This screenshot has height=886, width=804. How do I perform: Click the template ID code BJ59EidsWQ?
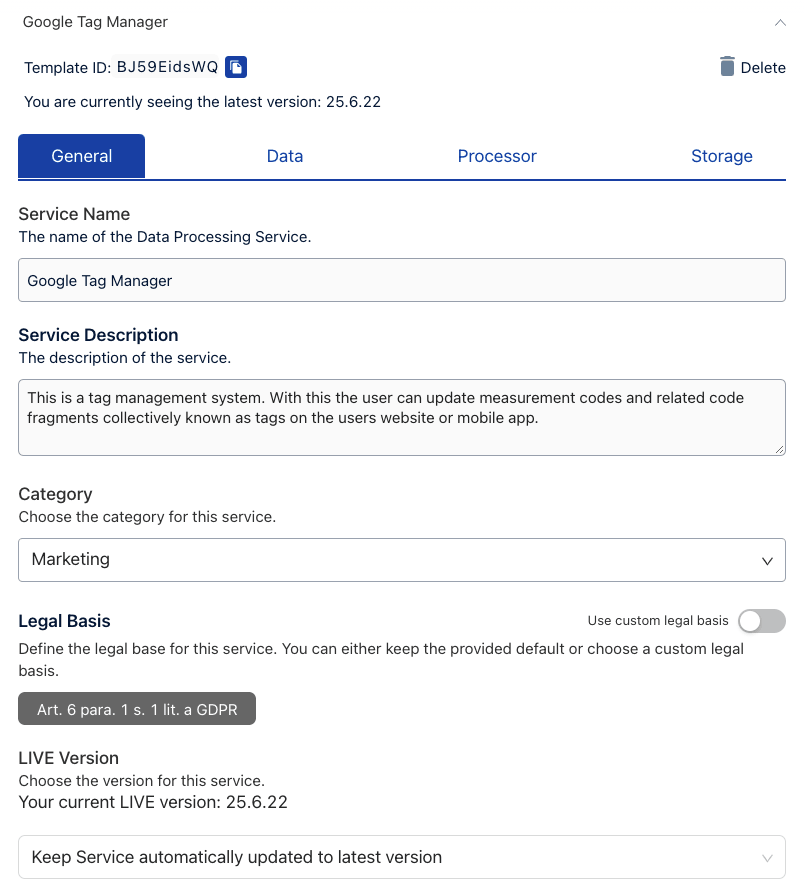click(x=167, y=67)
